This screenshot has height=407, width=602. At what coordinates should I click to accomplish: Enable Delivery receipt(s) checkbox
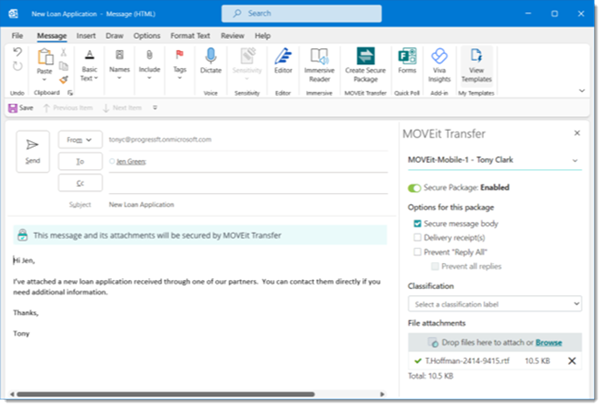click(x=417, y=238)
